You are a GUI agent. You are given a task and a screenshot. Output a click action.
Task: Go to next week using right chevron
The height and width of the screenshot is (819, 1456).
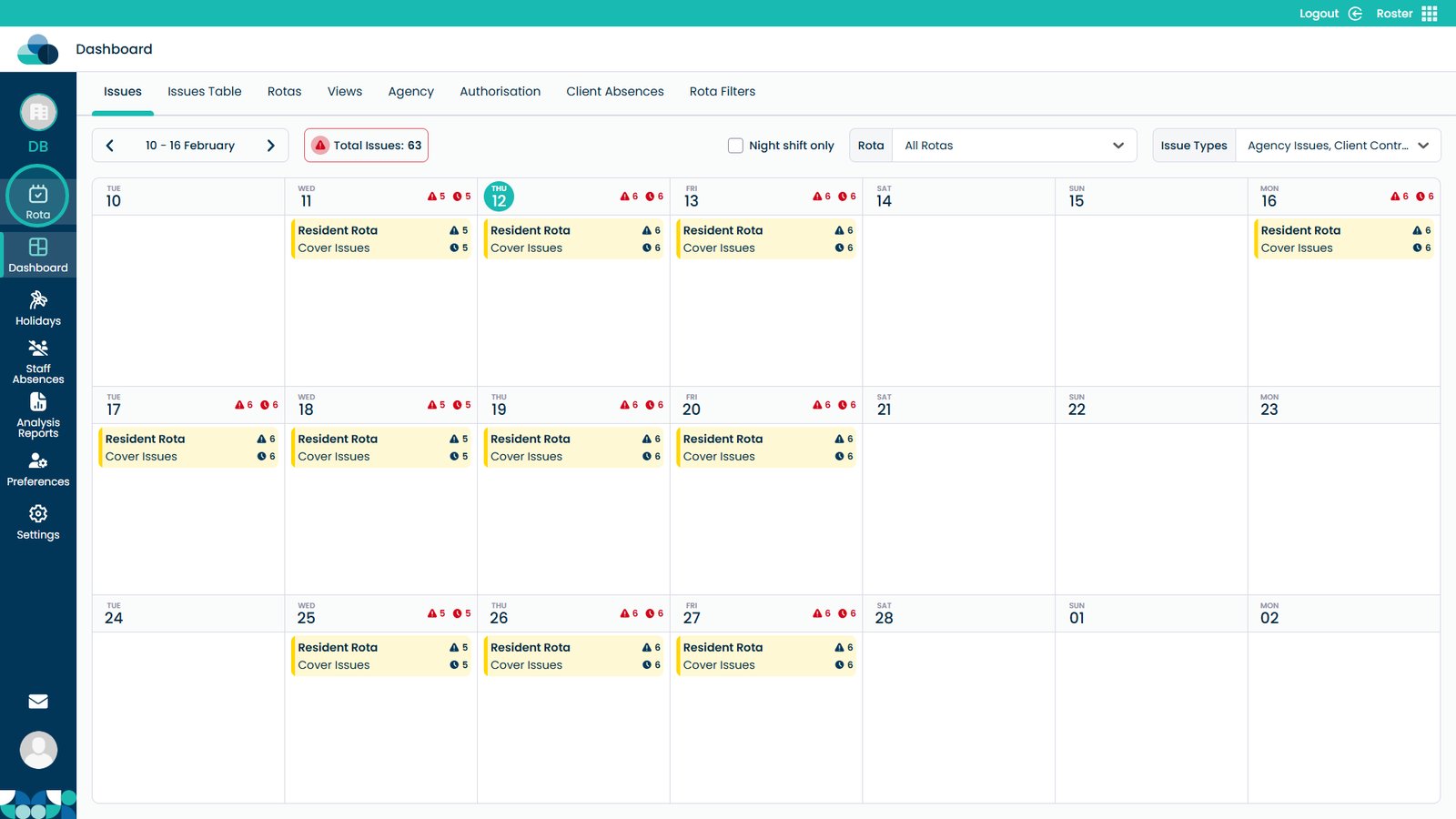[270, 146]
